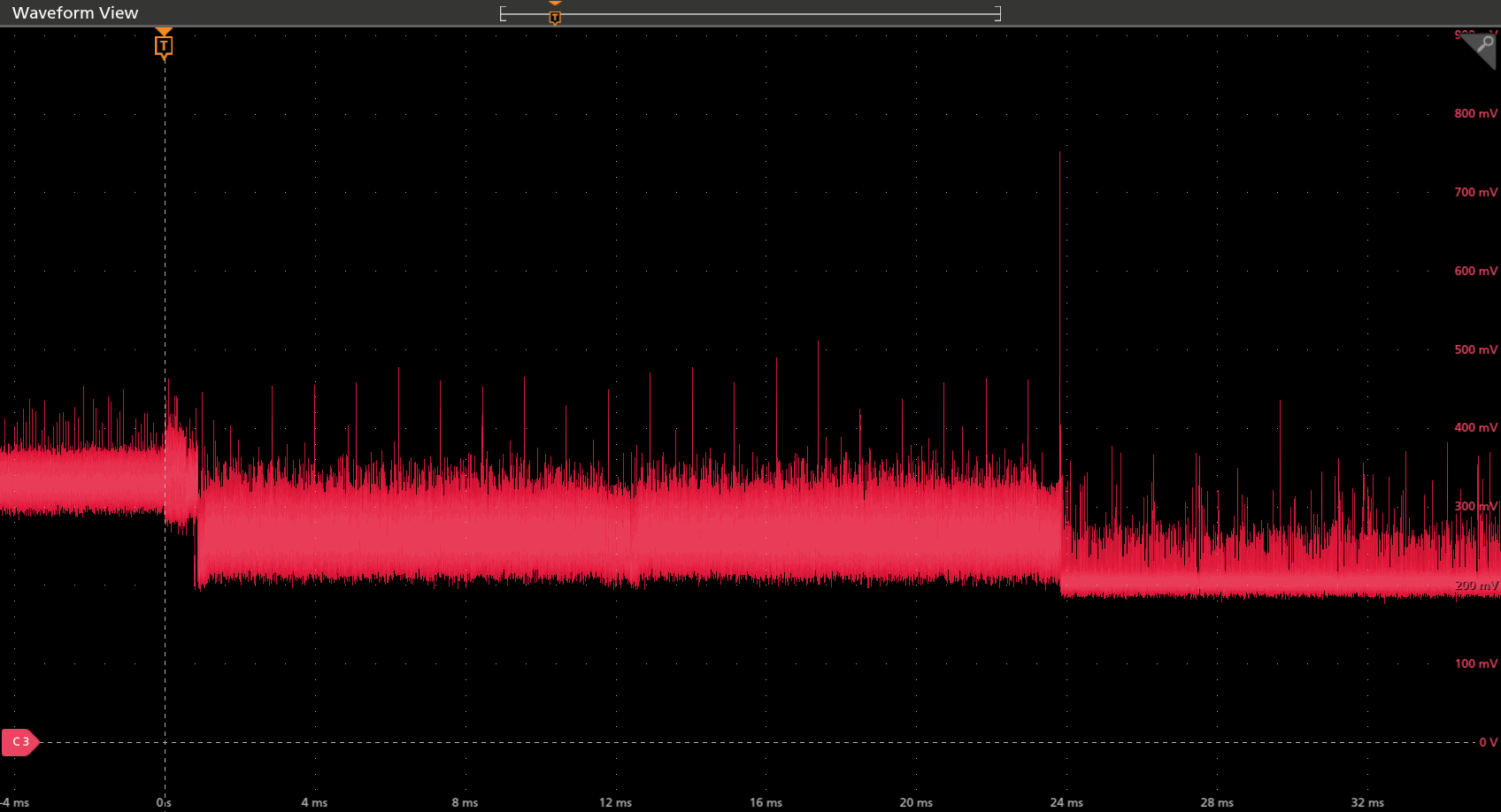Click the 16 ms time axis label

click(x=766, y=802)
